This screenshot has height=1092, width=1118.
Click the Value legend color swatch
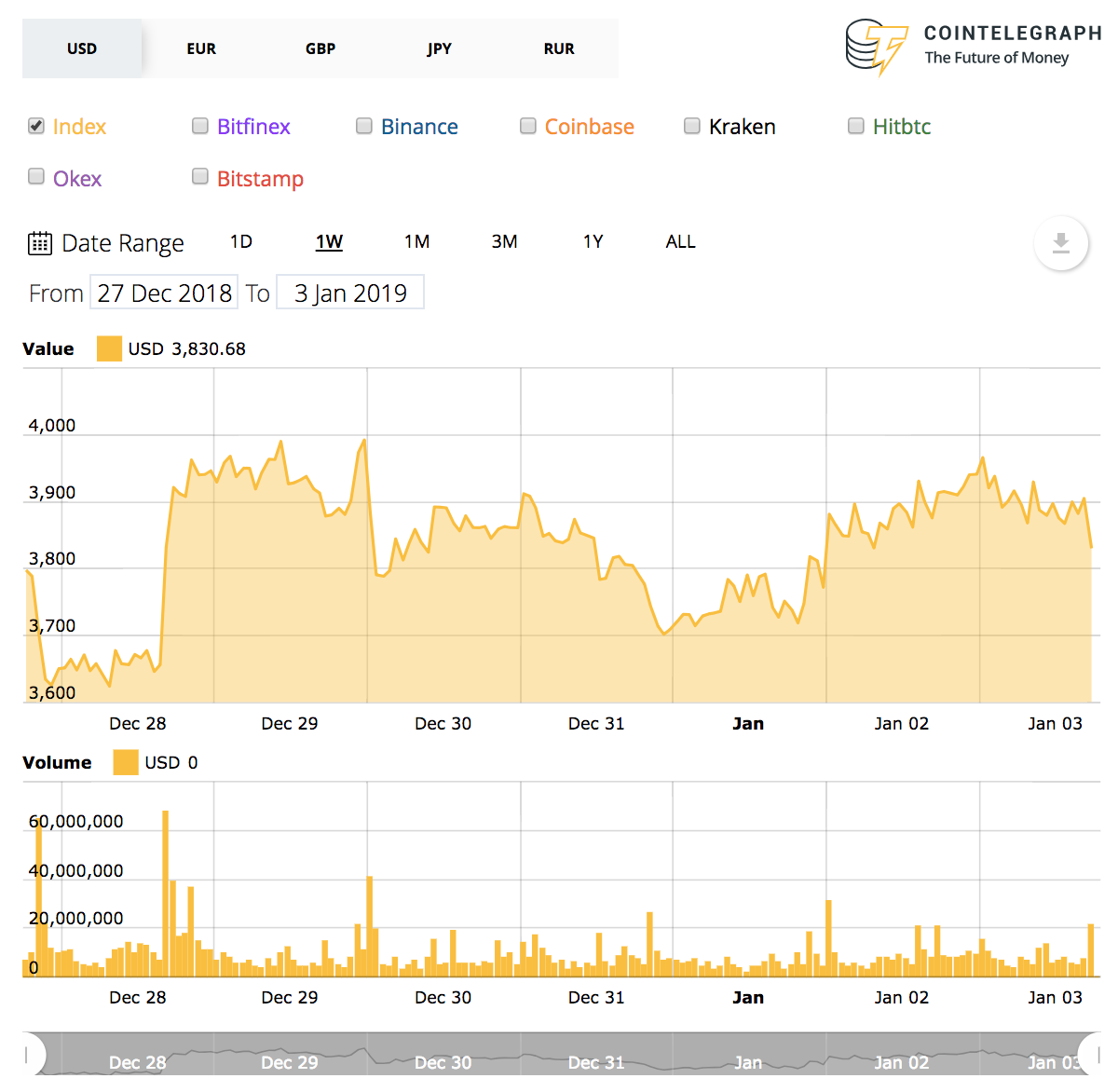click(x=109, y=348)
